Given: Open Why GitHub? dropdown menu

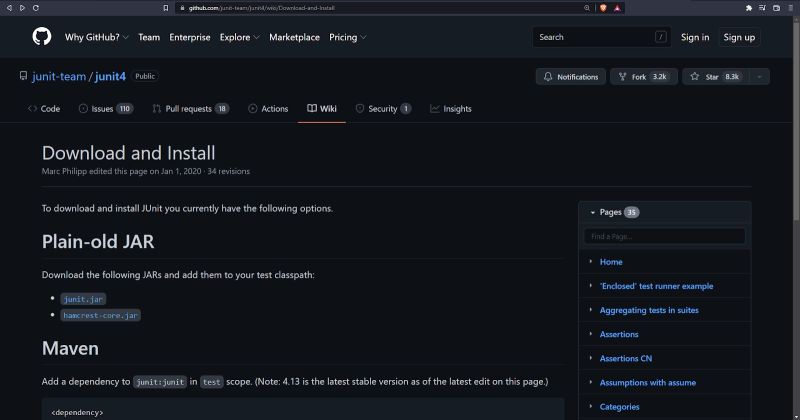Looking at the screenshot, I should pyautogui.click(x=97, y=37).
